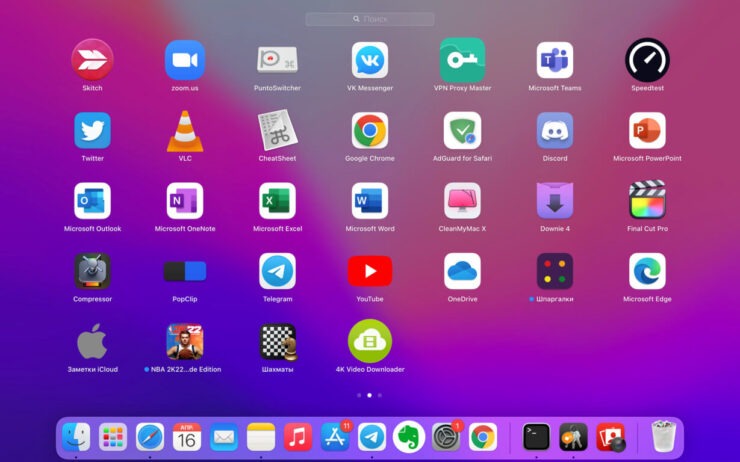Launch Discord
The height and width of the screenshot is (462, 740).
[555, 130]
